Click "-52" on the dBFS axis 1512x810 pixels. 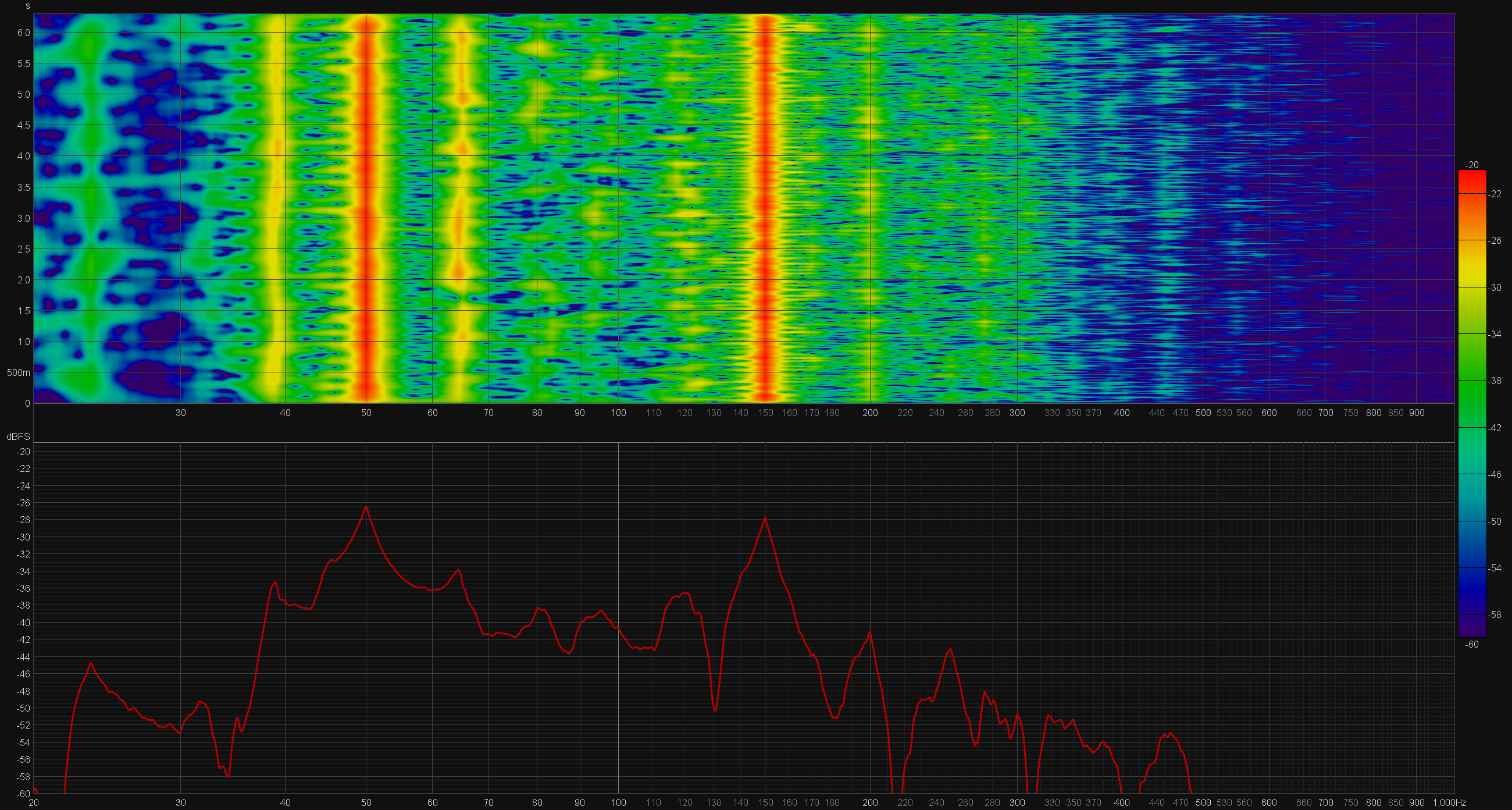click(x=23, y=725)
